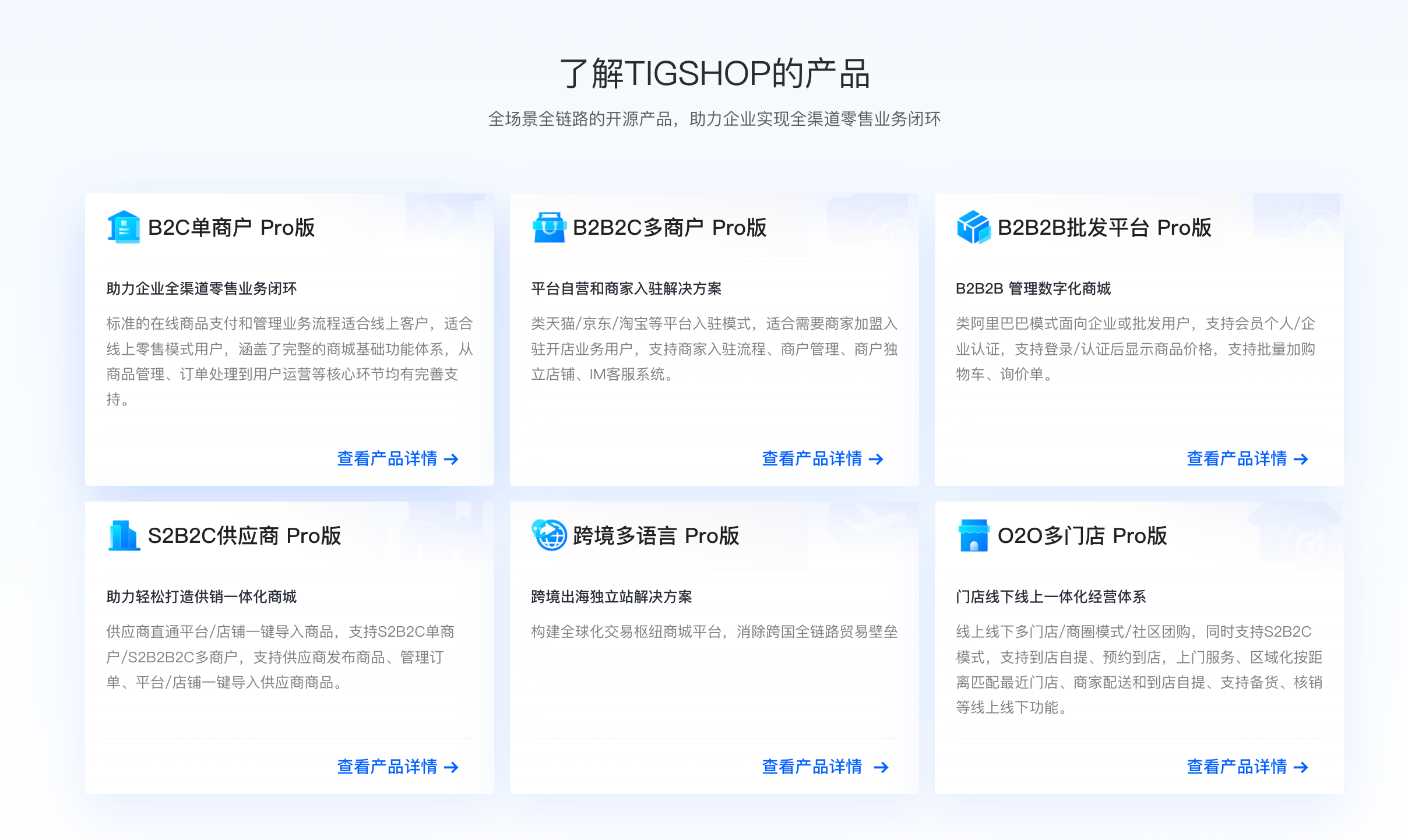Open 查看产品详情 for 跨境多语言
This screenshot has width=1408, height=840.
(x=825, y=767)
